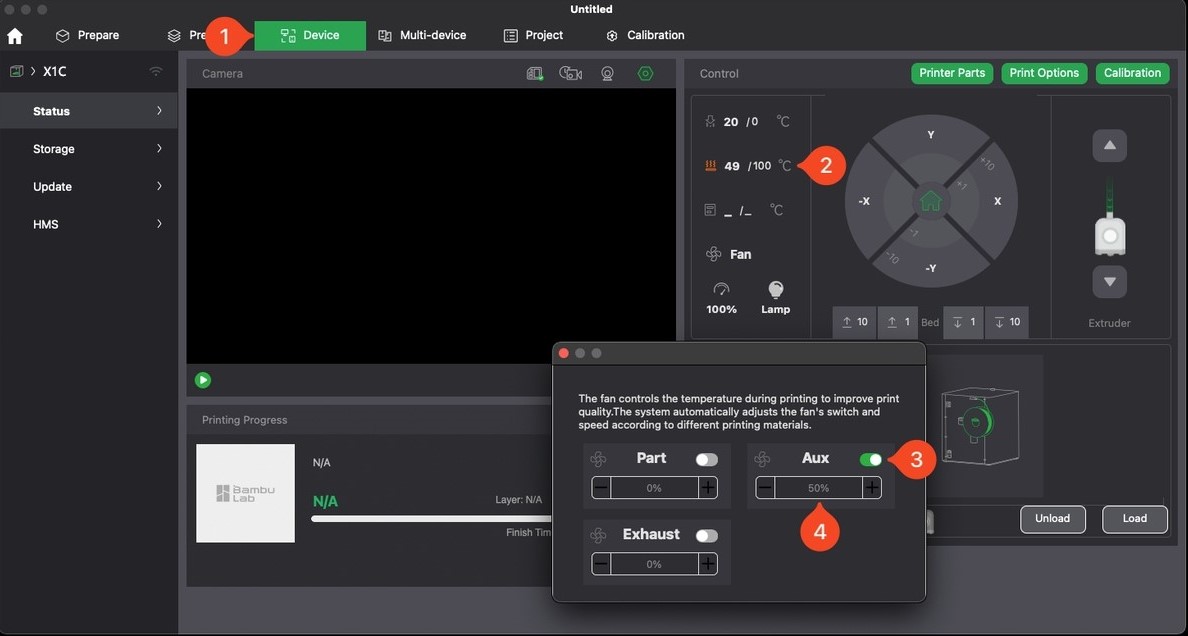Viewport: 1188px width, 636px height.
Task: Toggle the Lamp light icon
Action: pyautogui.click(x=775, y=291)
